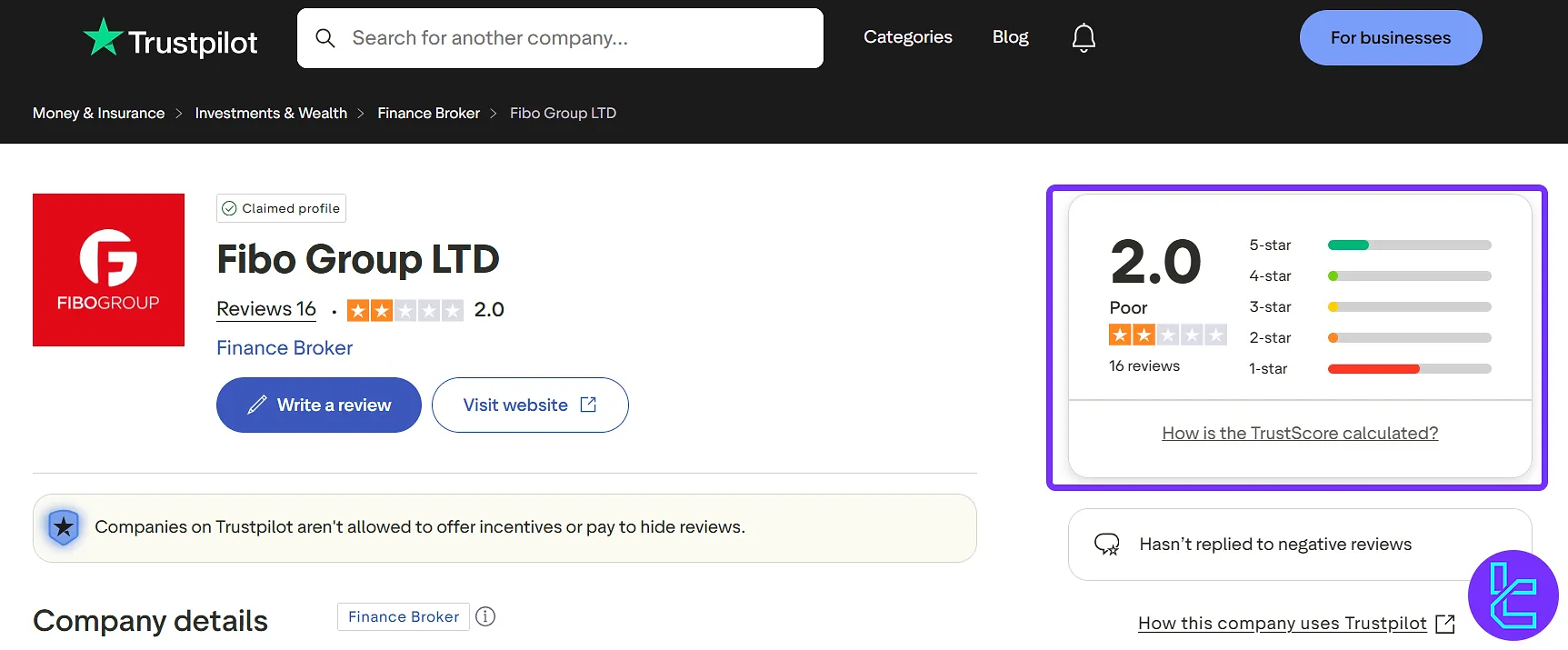Filter reviews by 1-star bar
The width and height of the screenshot is (1568, 650).
[1409, 369]
